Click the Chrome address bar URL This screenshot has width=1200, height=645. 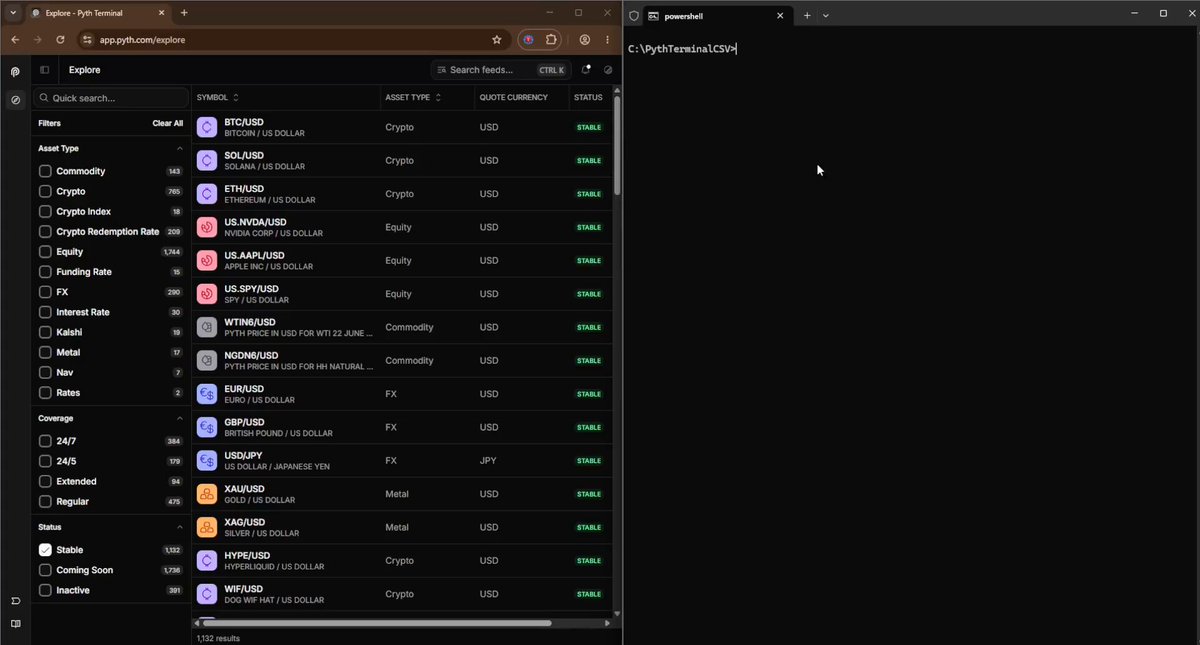[x=142, y=40]
